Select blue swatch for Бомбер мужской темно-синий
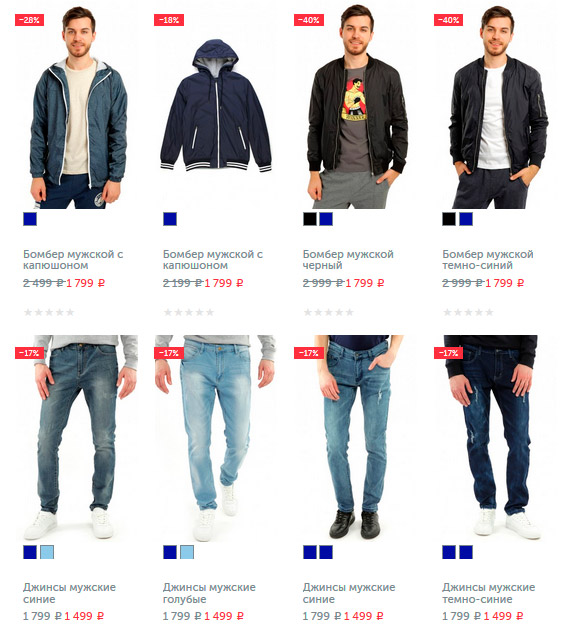568x639 pixels. (x=466, y=219)
